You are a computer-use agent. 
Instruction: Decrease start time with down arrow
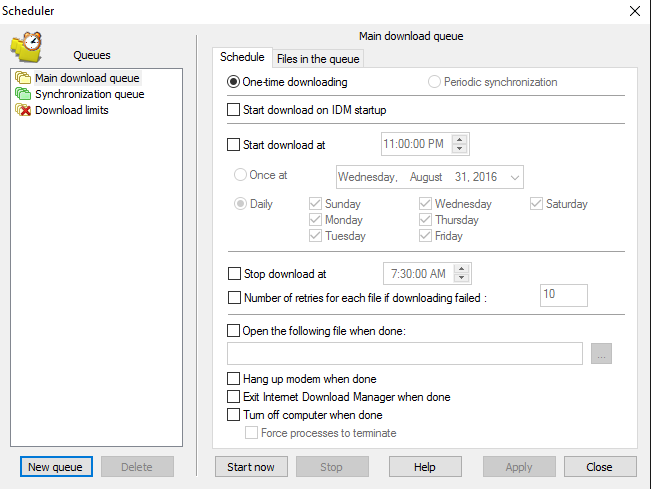[x=459, y=149]
